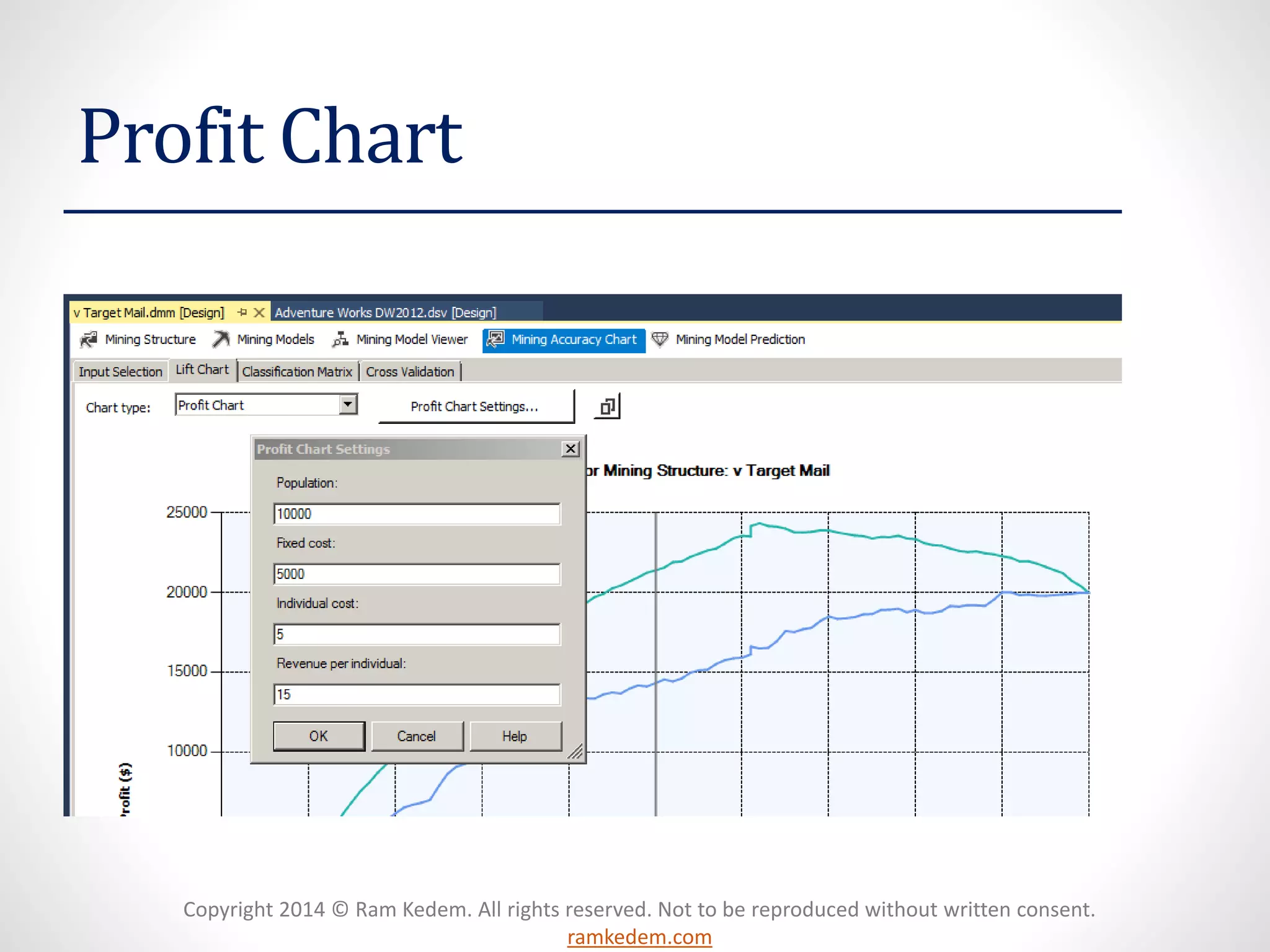Select the Cross Validation tab

(x=410, y=372)
